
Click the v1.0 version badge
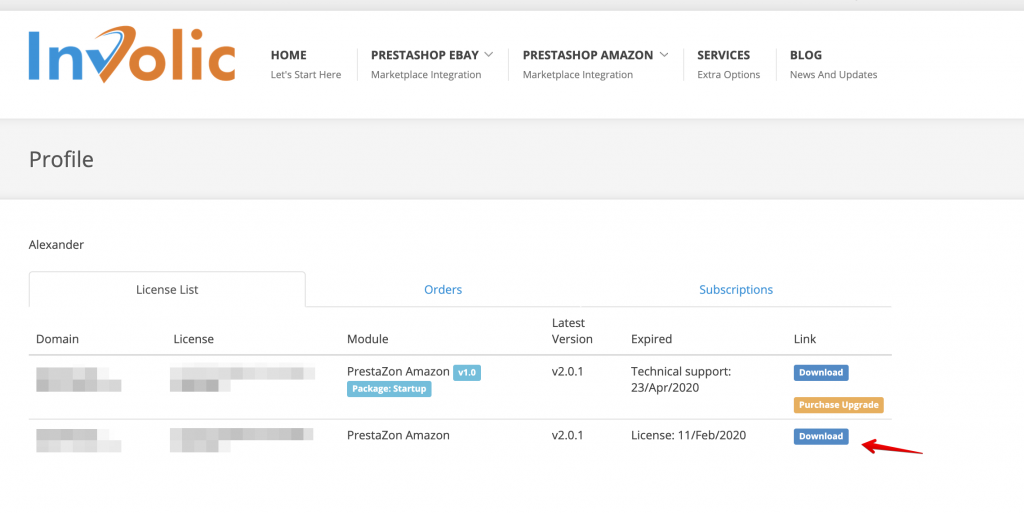(467, 373)
